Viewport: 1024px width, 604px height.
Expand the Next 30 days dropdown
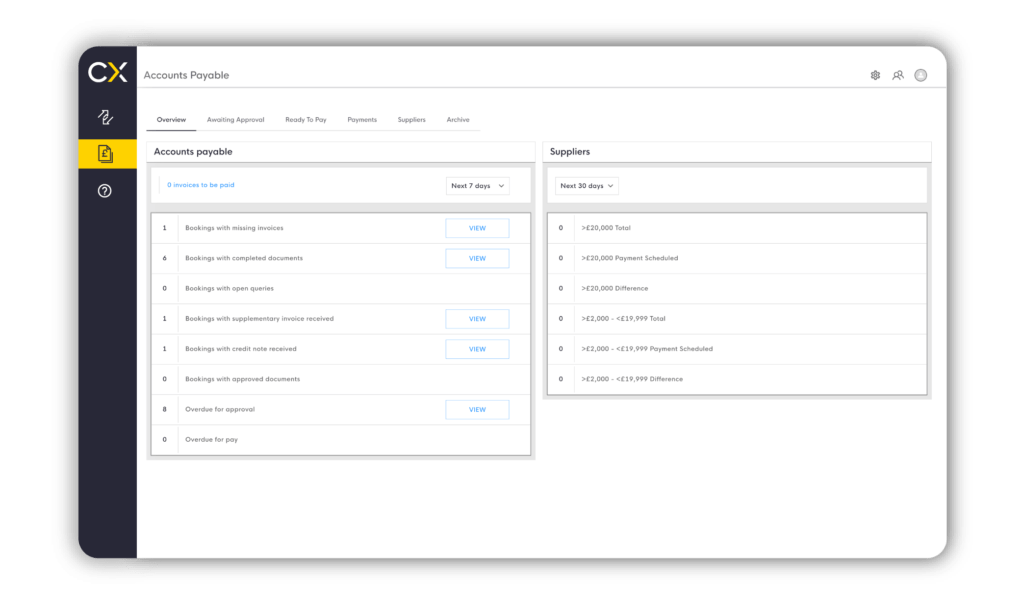click(x=587, y=186)
